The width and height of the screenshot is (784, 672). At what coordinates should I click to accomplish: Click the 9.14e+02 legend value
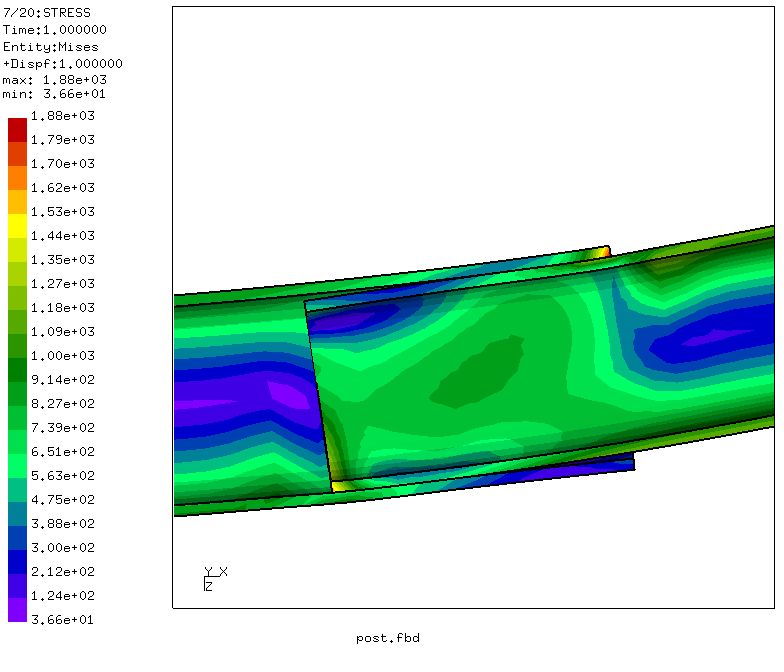point(62,380)
